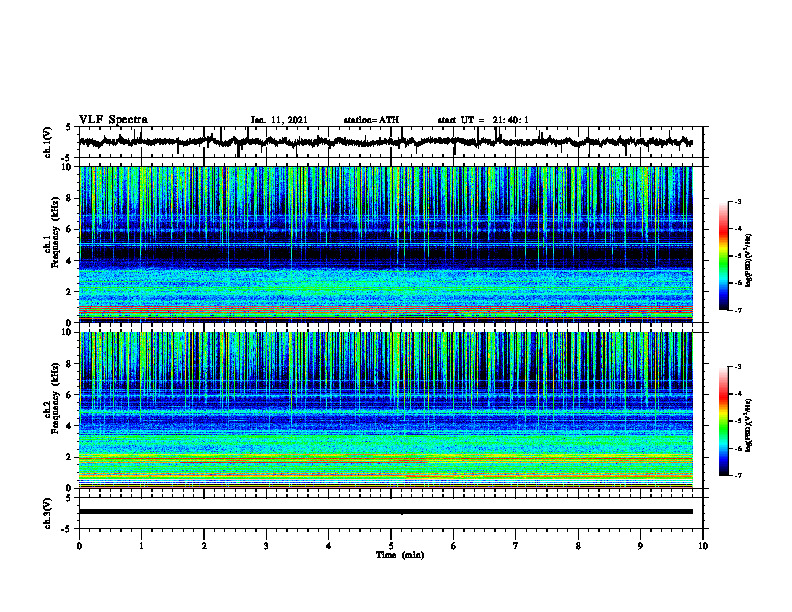
Task: Click the "-3" label on ch.2 color scale
Action: tap(737, 367)
